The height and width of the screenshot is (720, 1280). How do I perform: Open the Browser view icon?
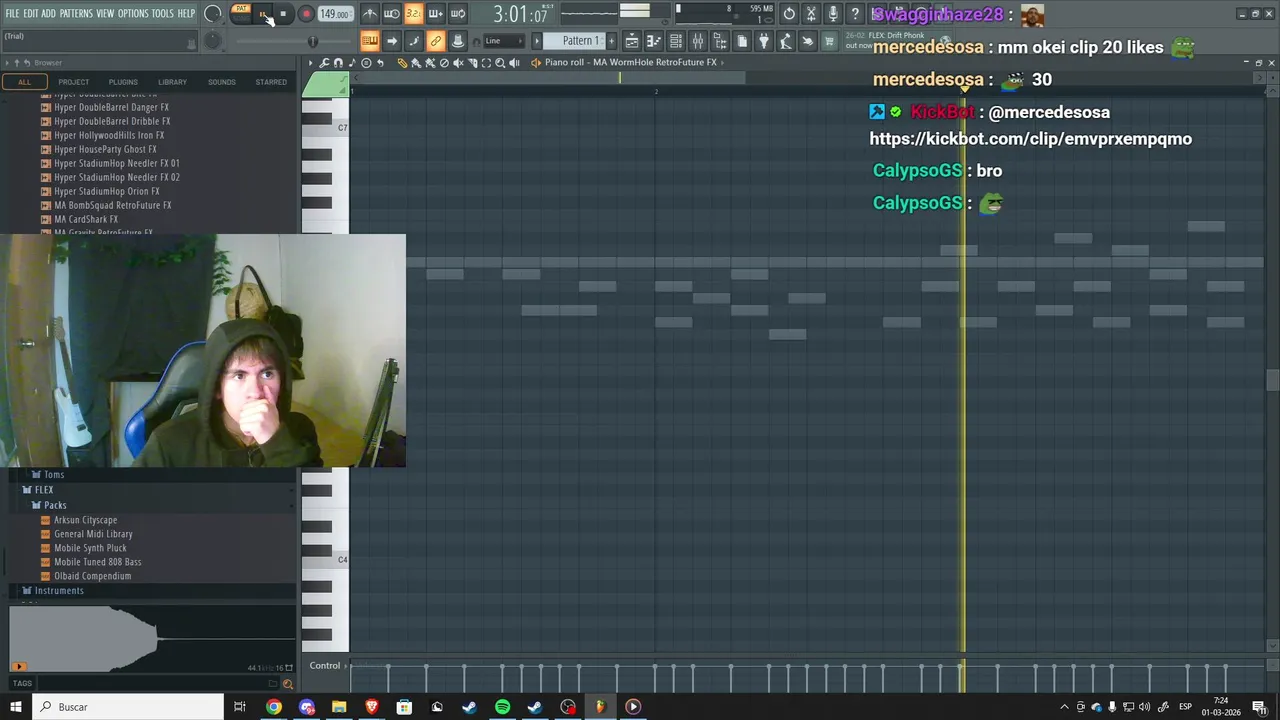[720, 41]
